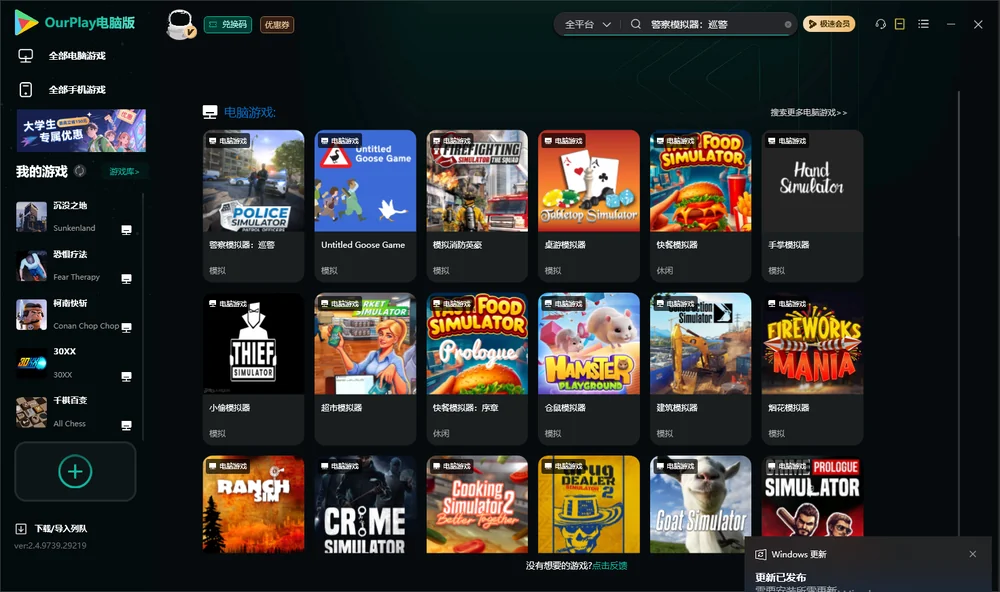Open All Chess from my games list
The image size is (1000, 592).
(x=74, y=412)
